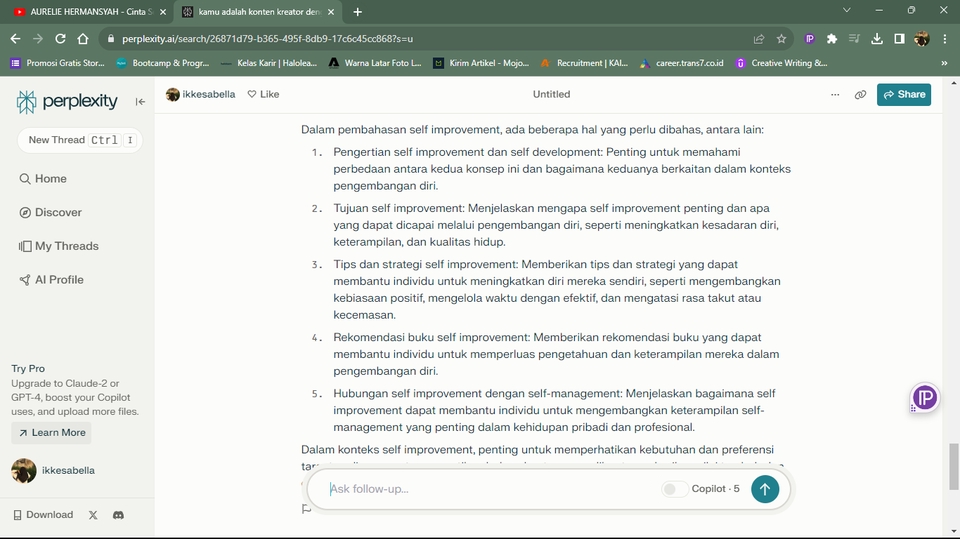Click the Try Pro heading

pyautogui.click(x=28, y=369)
